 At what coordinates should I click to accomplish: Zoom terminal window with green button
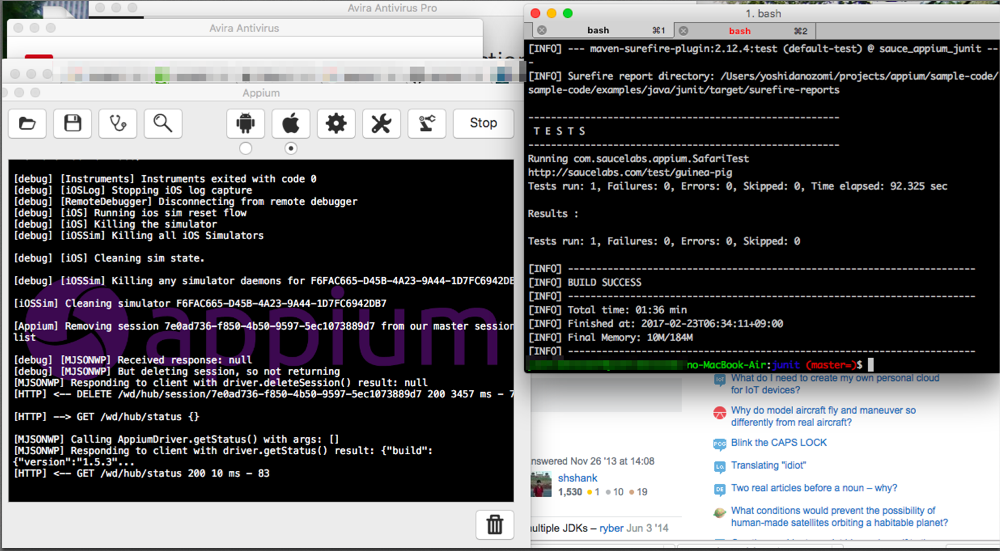point(568,13)
